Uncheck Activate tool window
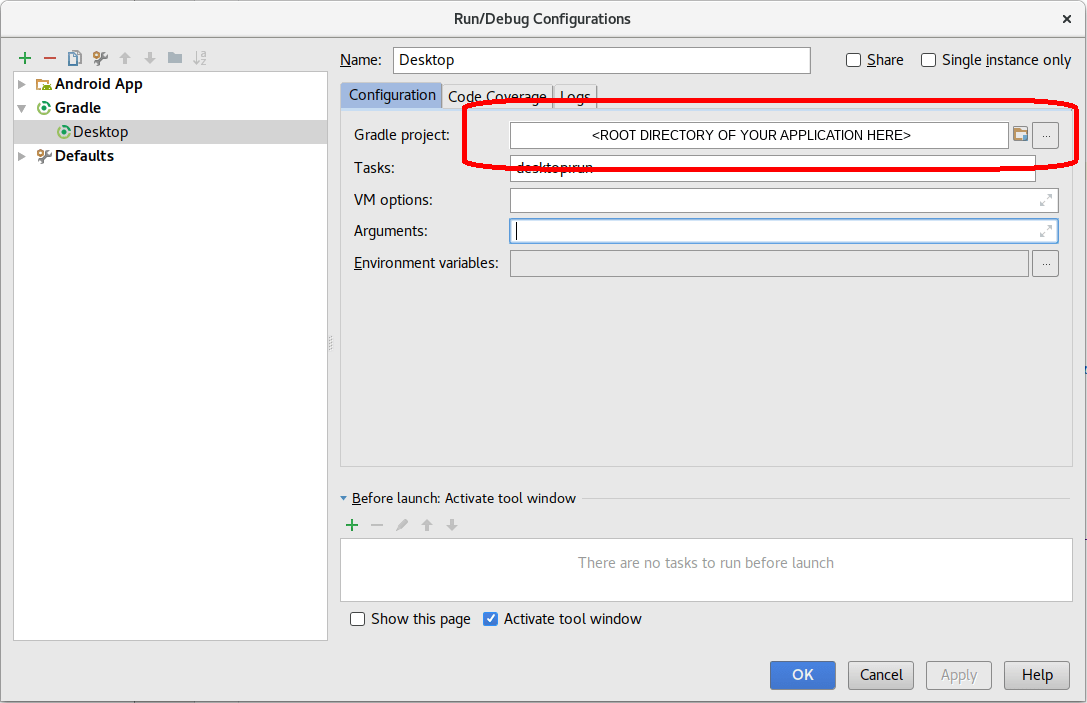This screenshot has height=703, width=1087. tap(490, 619)
